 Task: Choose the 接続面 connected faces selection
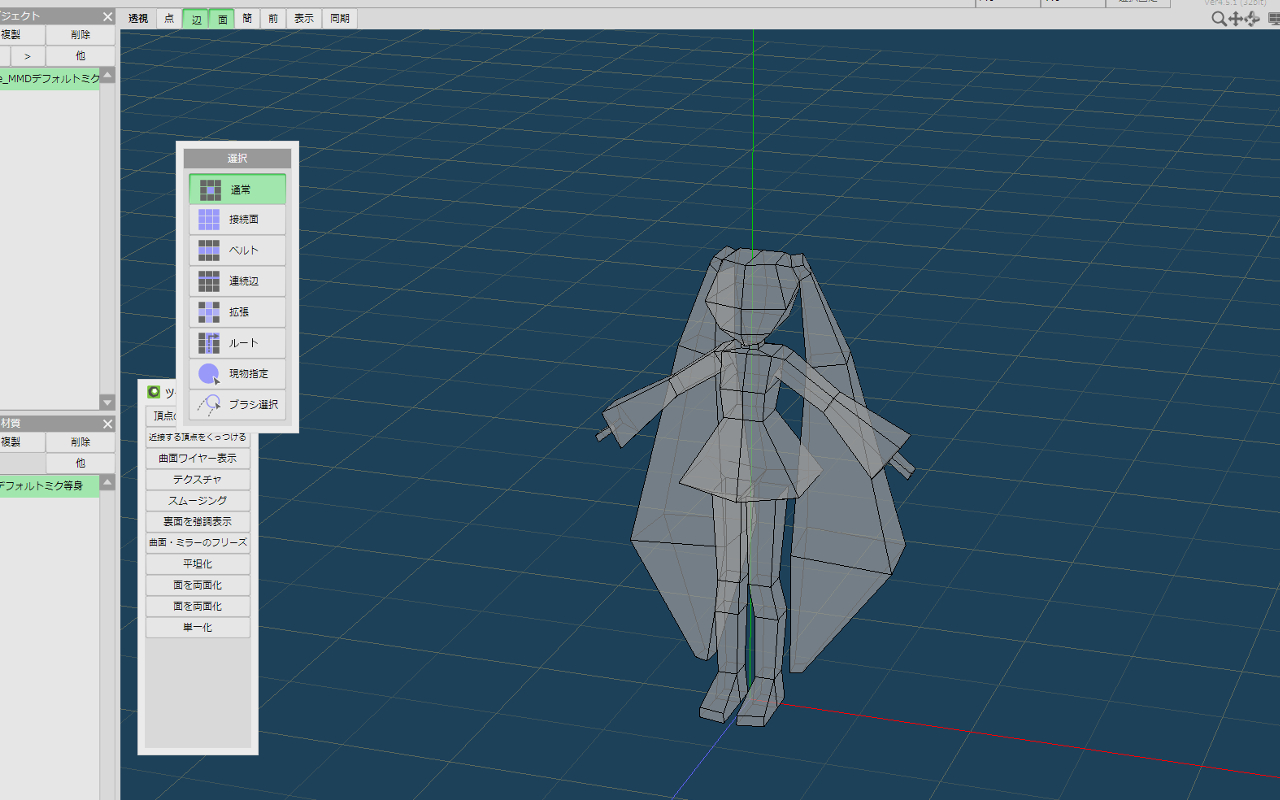click(237, 220)
